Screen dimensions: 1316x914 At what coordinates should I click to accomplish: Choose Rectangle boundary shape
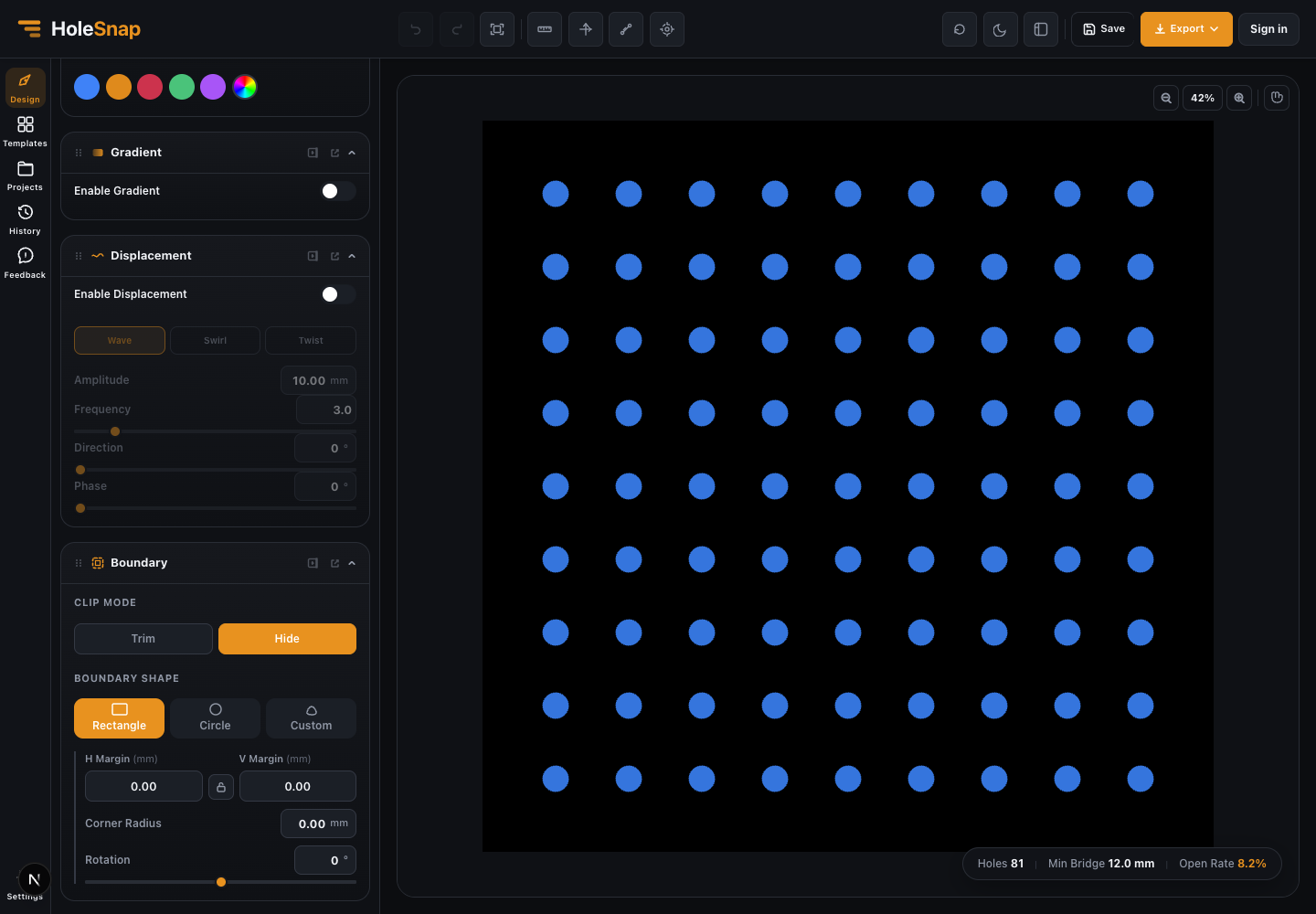click(x=119, y=717)
